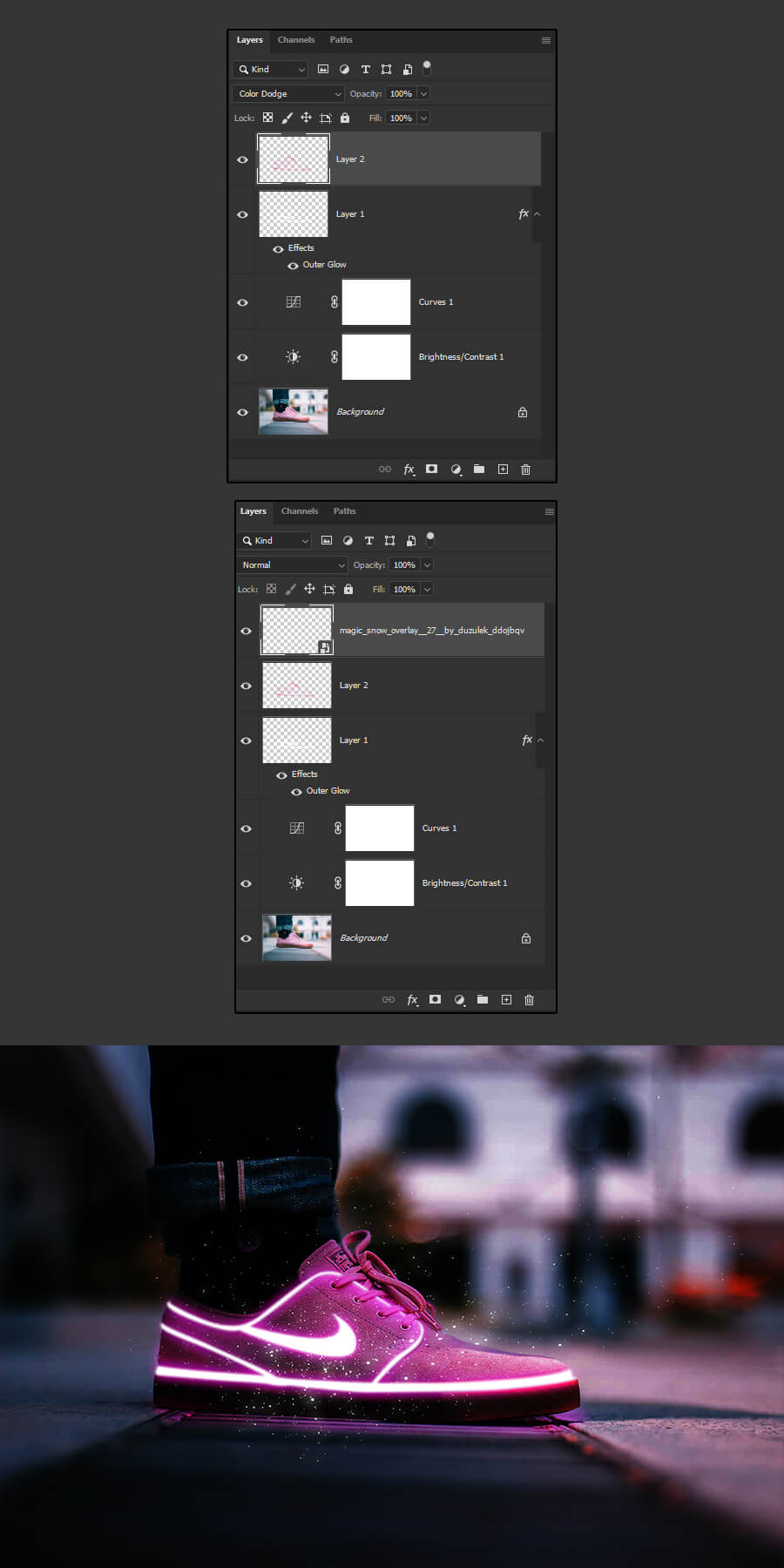This screenshot has height=1568, width=784.
Task: Add layer mask in upper panel
Action: point(431,469)
